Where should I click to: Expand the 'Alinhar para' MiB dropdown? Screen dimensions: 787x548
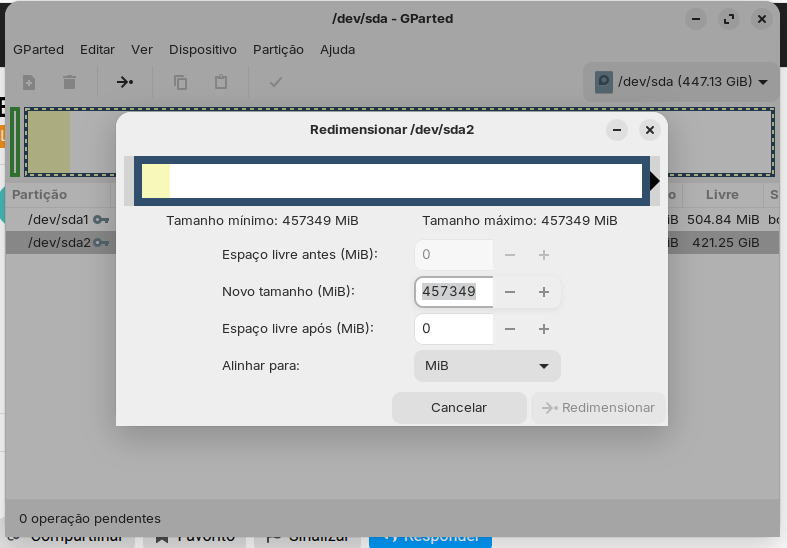pyautogui.click(x=487, y=366)
